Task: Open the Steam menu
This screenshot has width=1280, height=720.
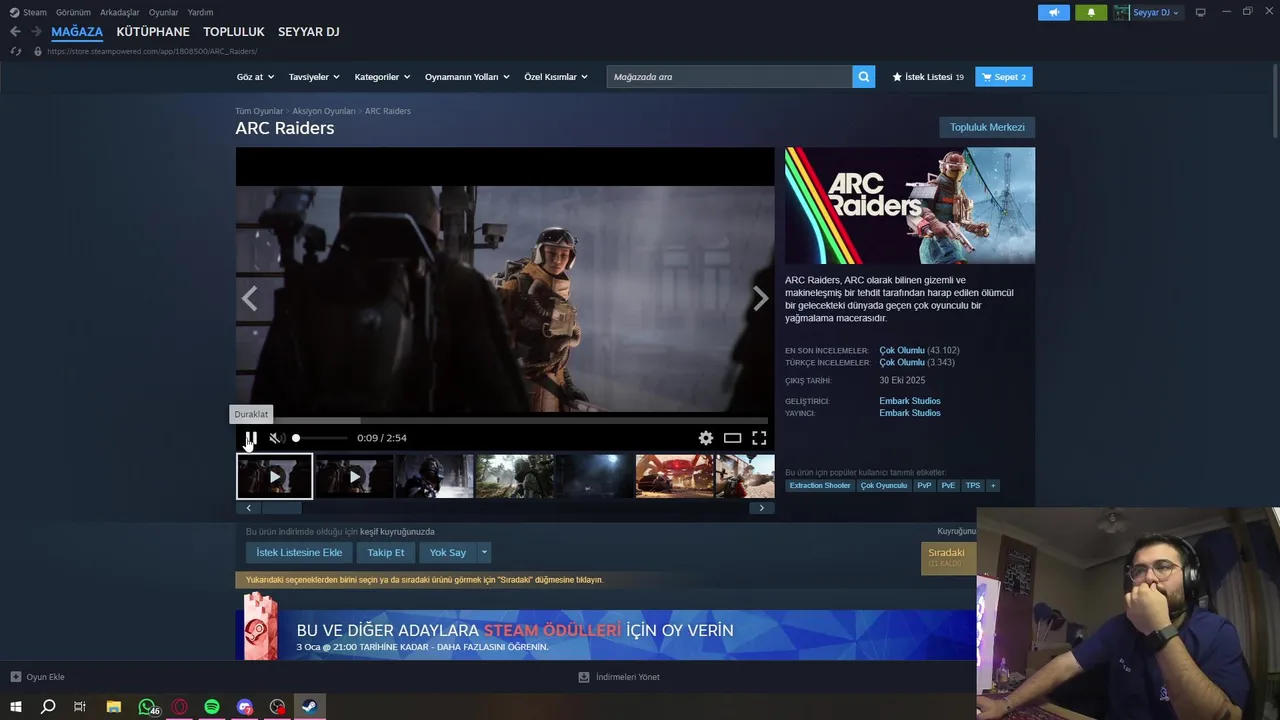Action: (28, 12)
